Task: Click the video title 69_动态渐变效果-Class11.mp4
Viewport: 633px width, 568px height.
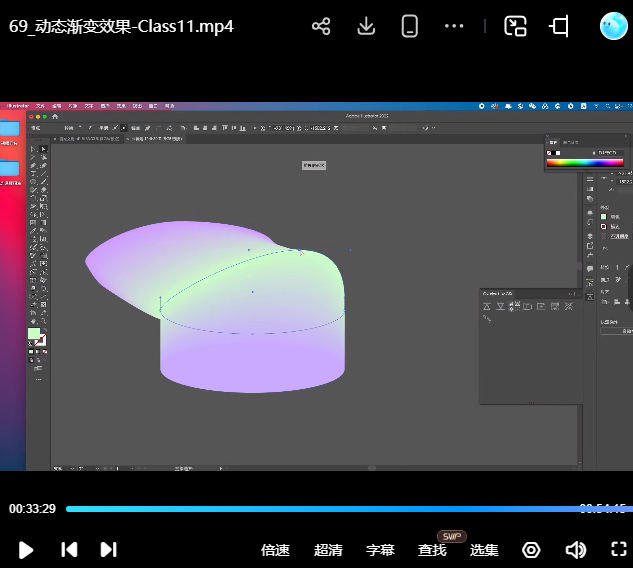Action: click(x=121, y=27)
